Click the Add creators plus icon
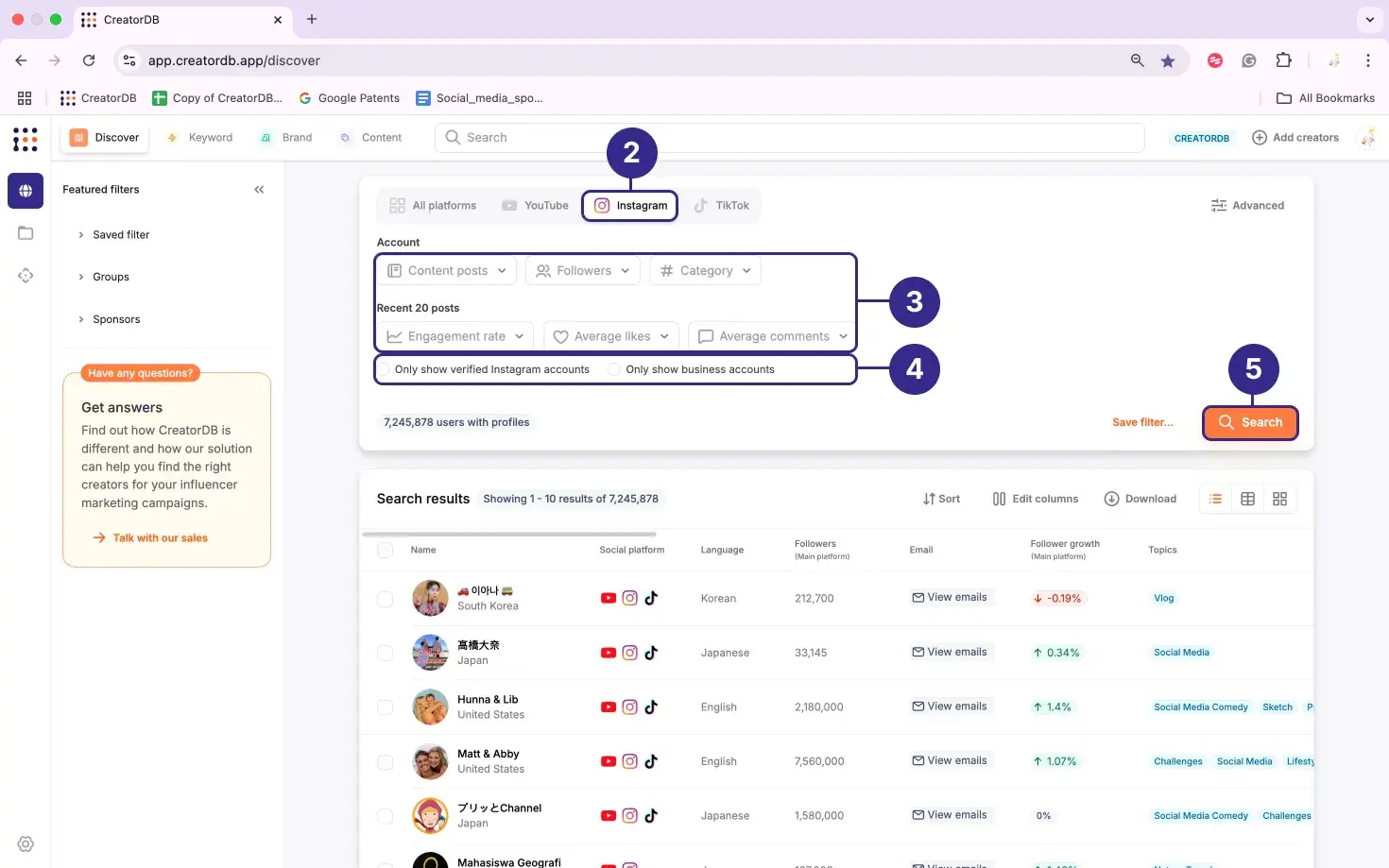The image size is (1389, 868). pyautogui.click(x=1259, y=138)
